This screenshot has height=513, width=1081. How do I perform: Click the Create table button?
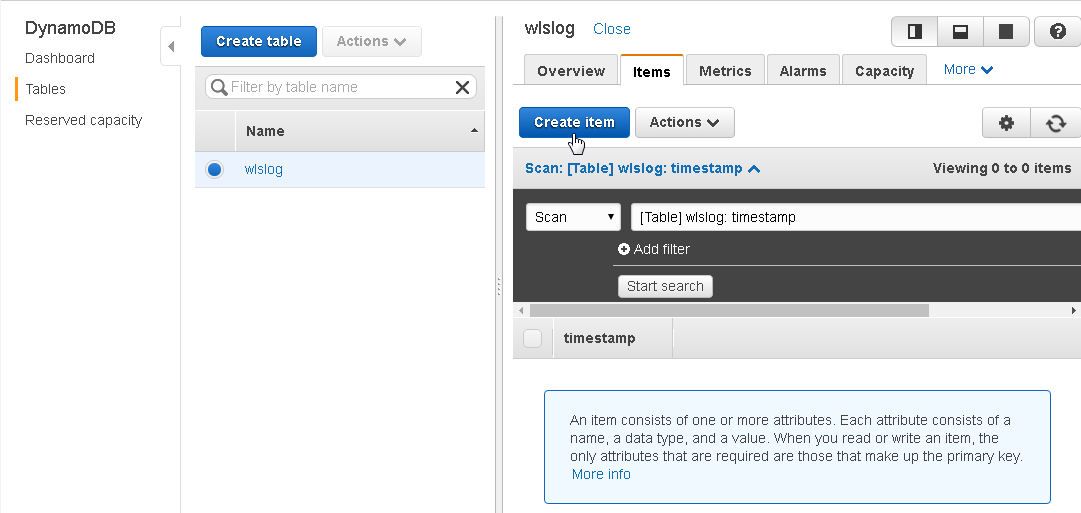(259, 41)
